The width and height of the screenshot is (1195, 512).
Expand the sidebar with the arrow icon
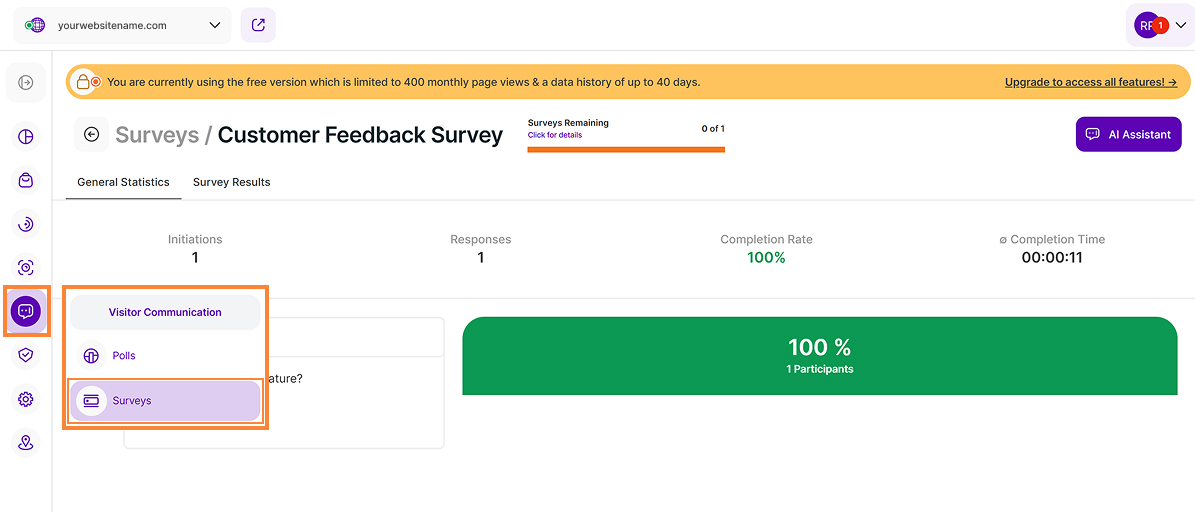pyautogui.click(x=26, y=82)
